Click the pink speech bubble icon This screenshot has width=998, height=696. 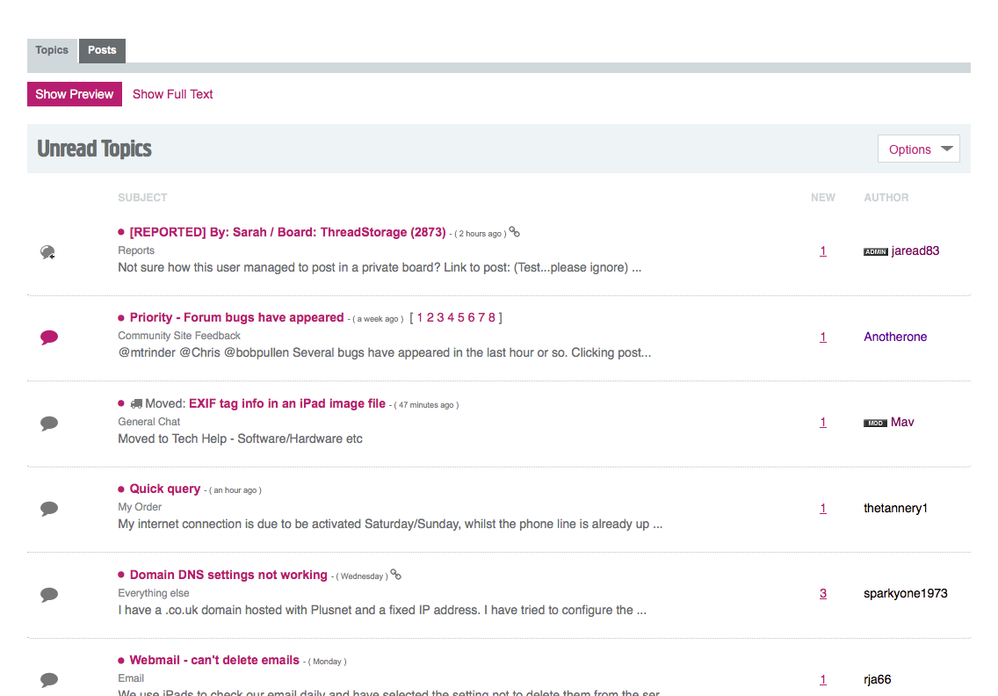pyautogui.click(x=49, y=337)
